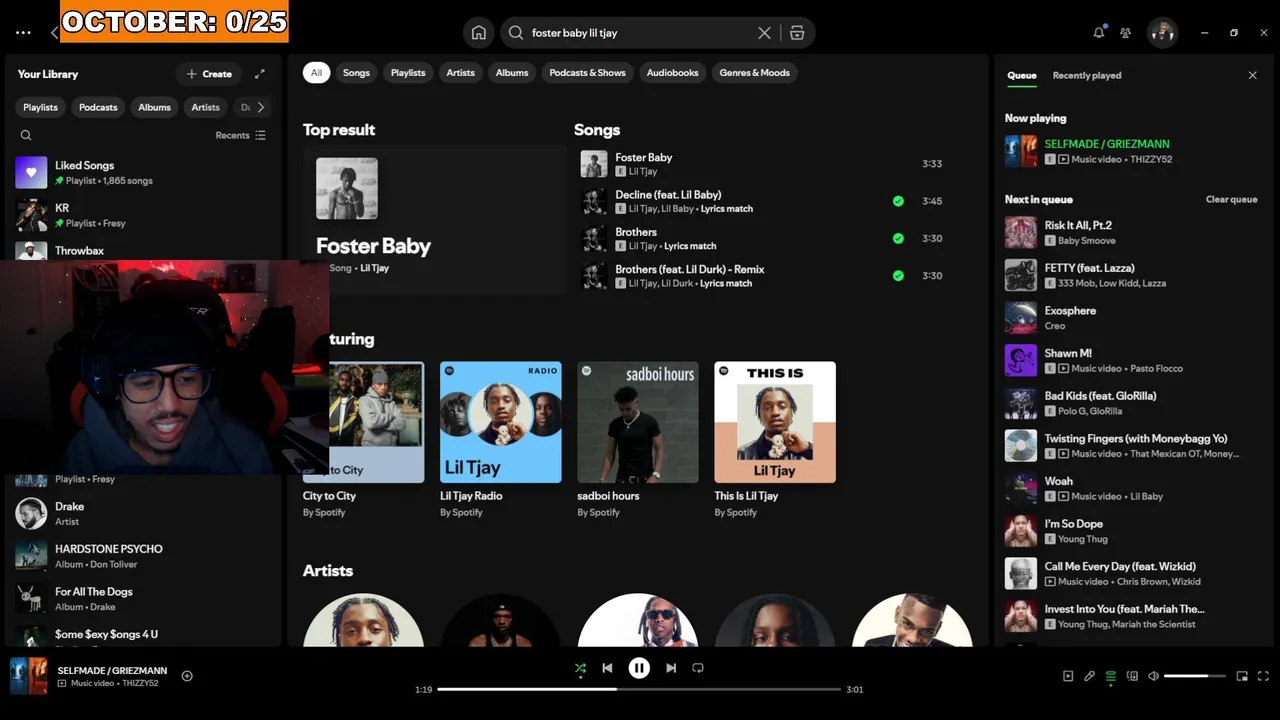This screenshot has height=720, width=1280.
Task: Filter library by Albums chip
Action: 154,107
